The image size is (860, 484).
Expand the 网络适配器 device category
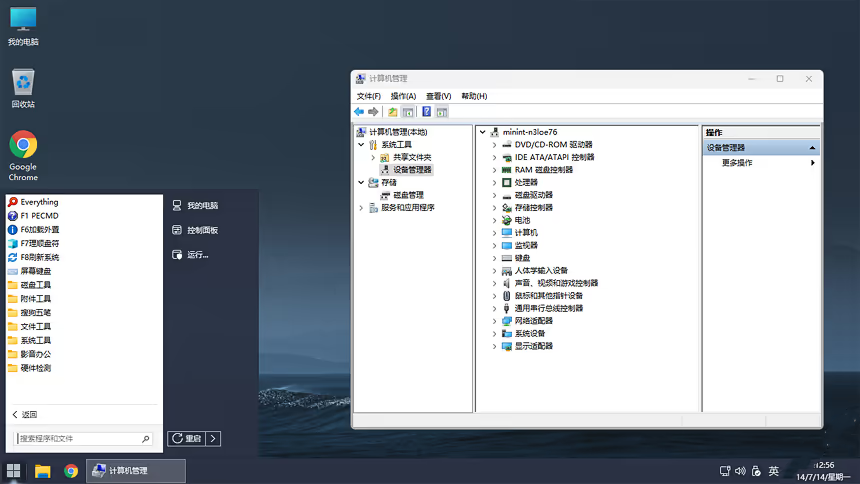tap(494, 321)
